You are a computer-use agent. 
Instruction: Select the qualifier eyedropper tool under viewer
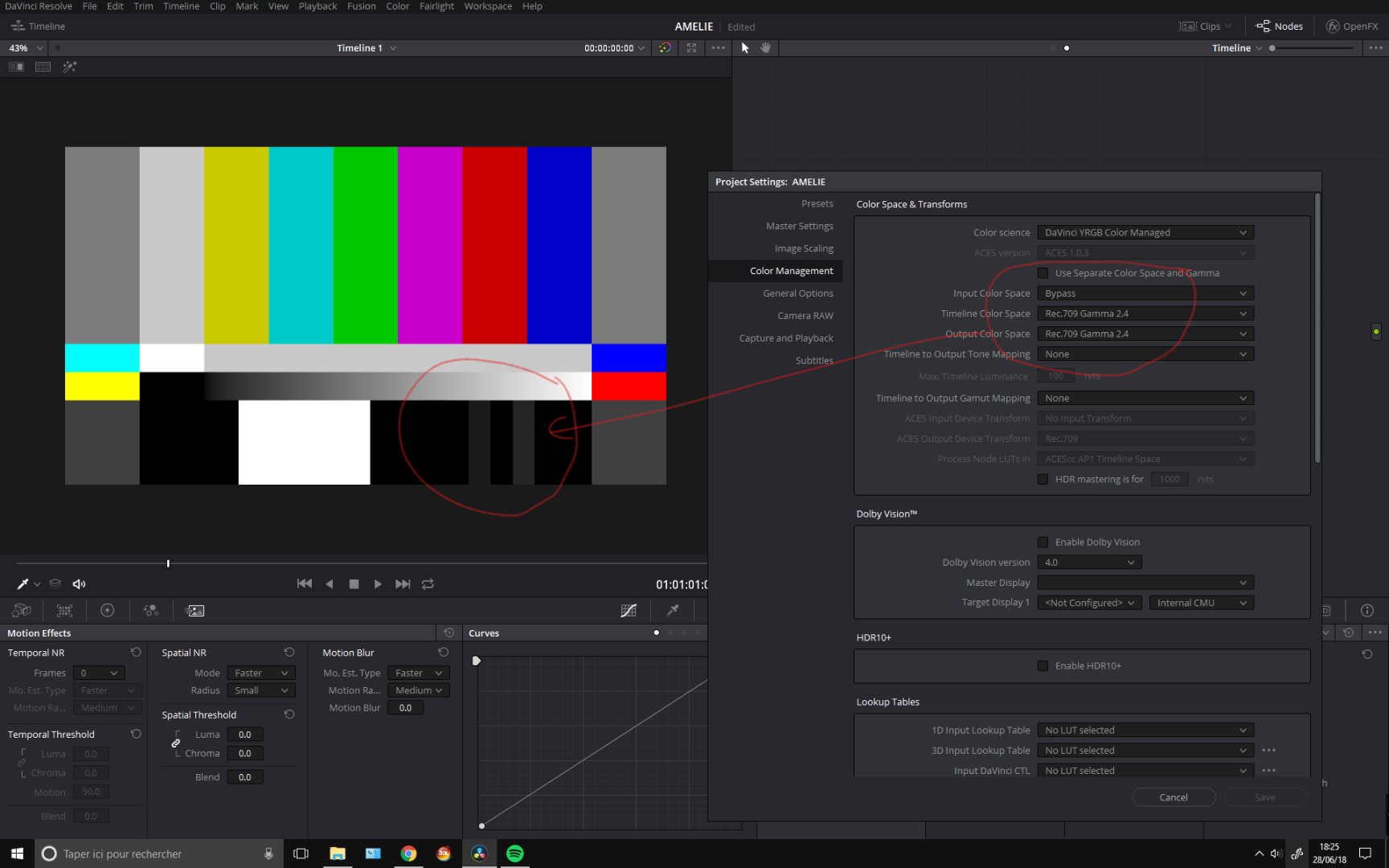[23, 584]
